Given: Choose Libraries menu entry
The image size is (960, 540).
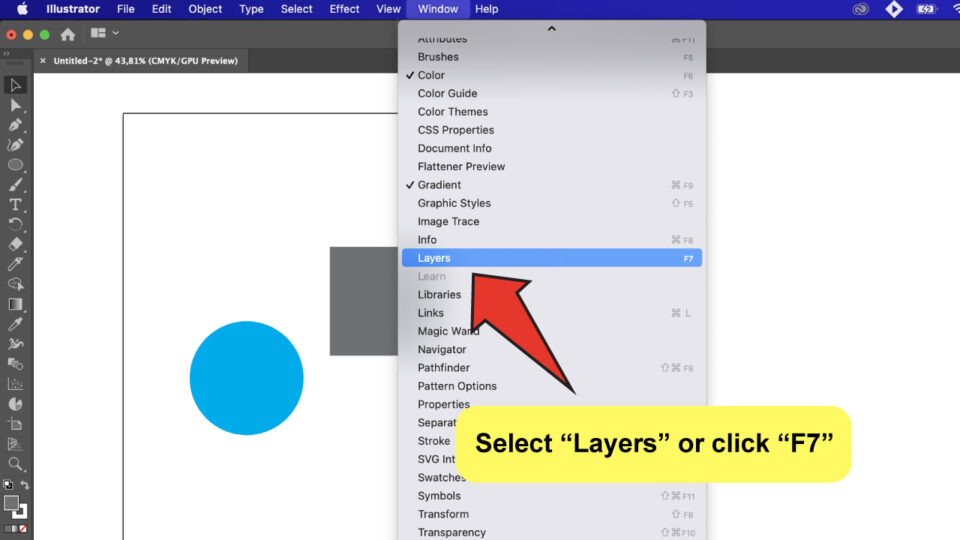Looking at the screenshot, I should pos(552,294).
